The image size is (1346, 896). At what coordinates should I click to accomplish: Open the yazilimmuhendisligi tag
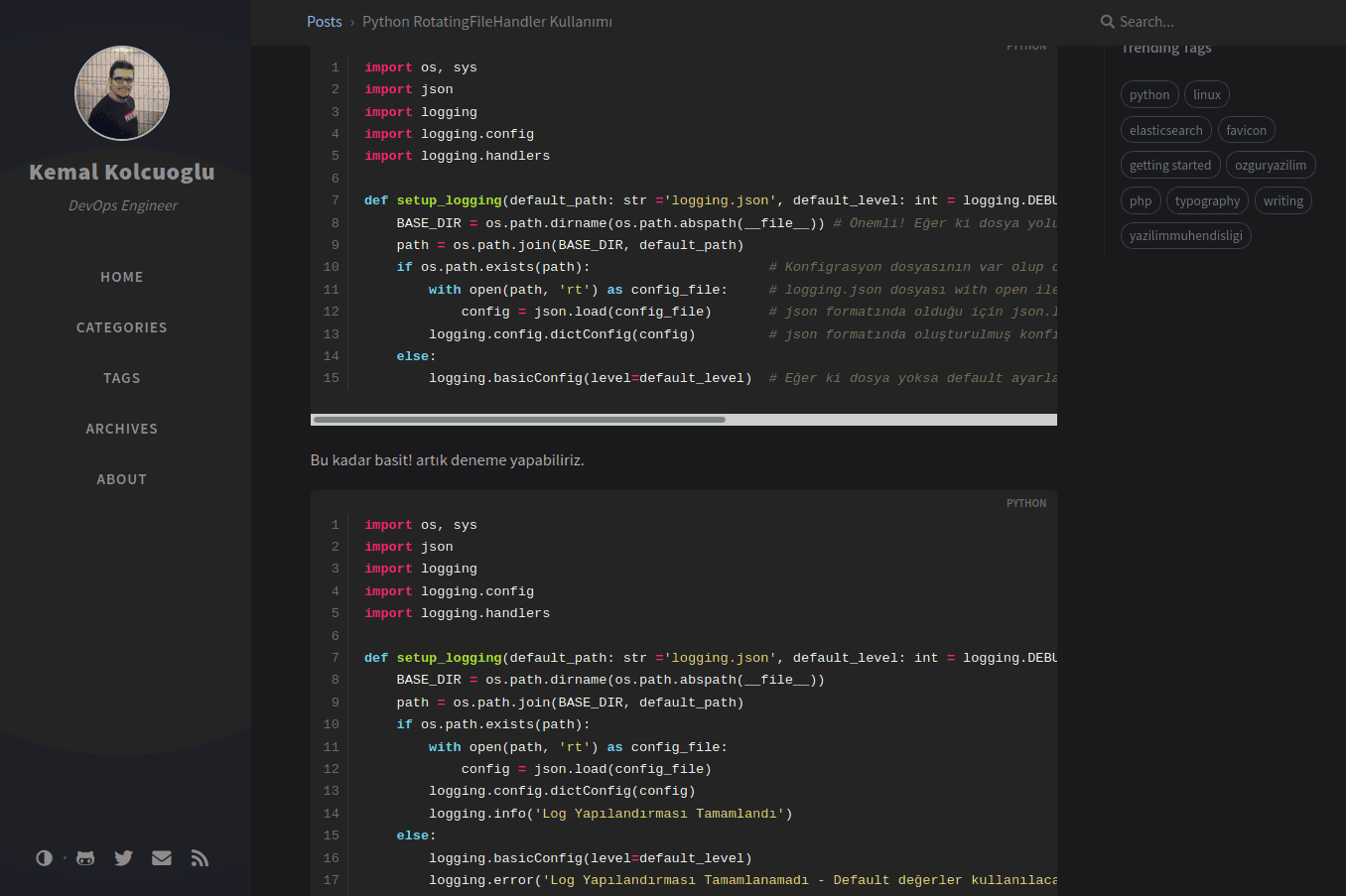pos(1185,236)
